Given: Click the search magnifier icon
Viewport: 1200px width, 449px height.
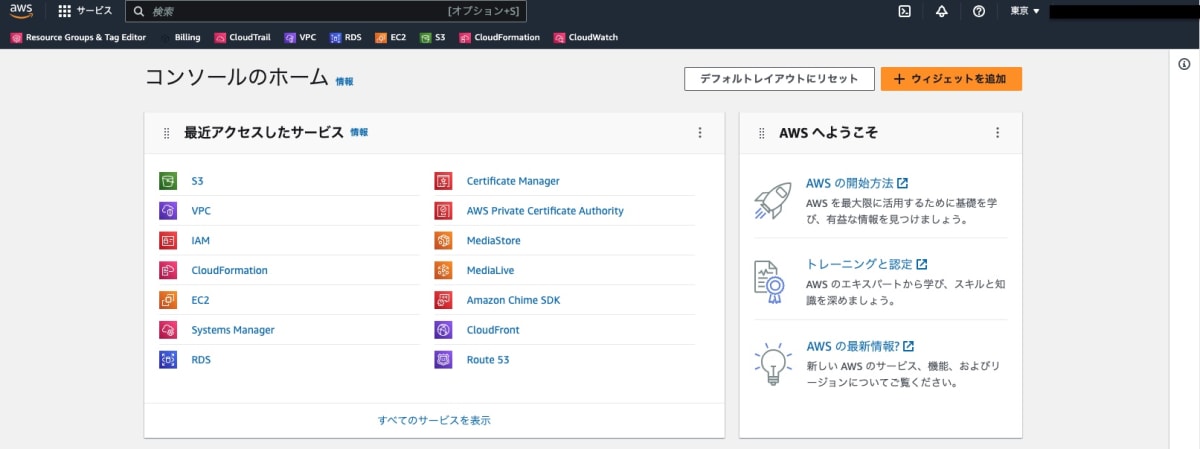Looking at the screenshot, I should coord(139,11).
